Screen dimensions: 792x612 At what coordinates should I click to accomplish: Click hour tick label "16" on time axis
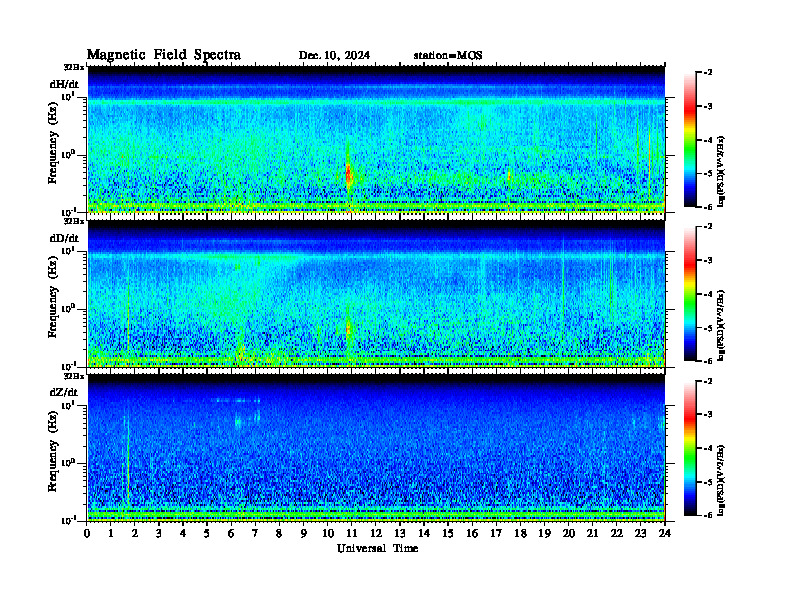tap(472, 533)
